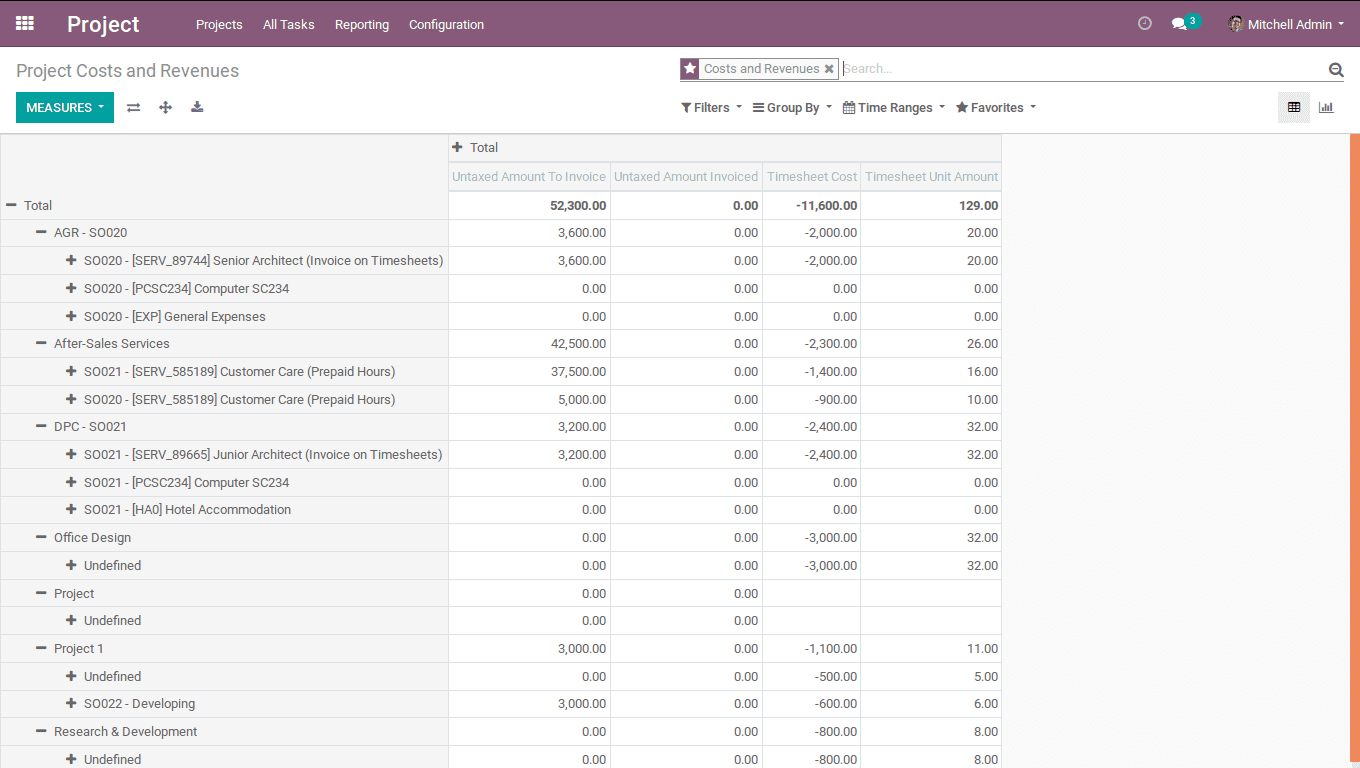This screenshot has height=768, width=1360.
Task: Open Mitchell Admin user menu
Action: 1286,24
